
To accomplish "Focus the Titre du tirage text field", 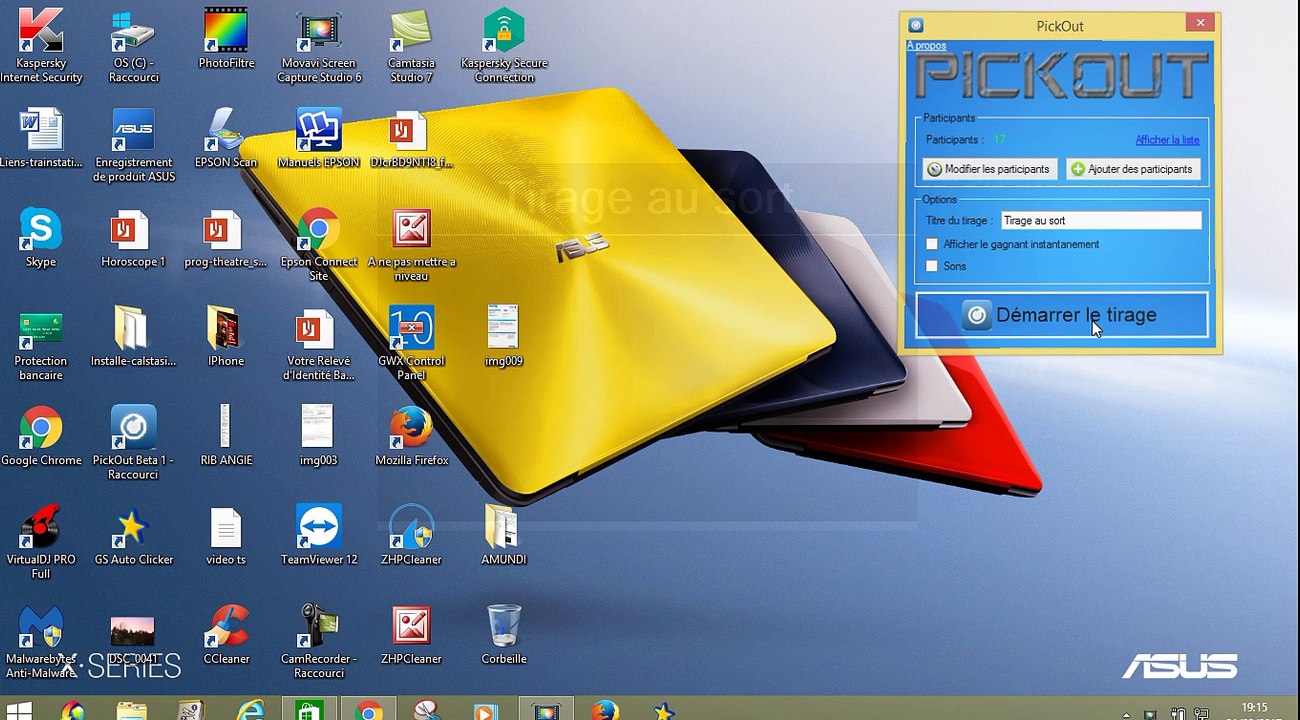I will click(1101, 220).
